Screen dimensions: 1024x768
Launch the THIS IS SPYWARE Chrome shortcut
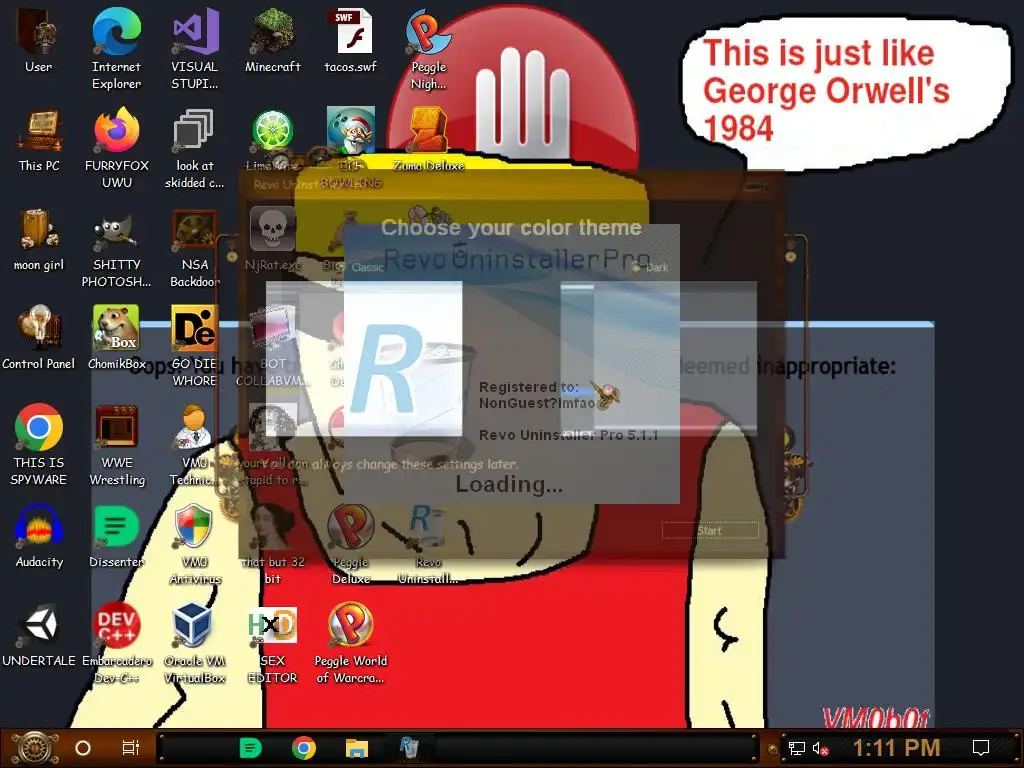(39, 445)
